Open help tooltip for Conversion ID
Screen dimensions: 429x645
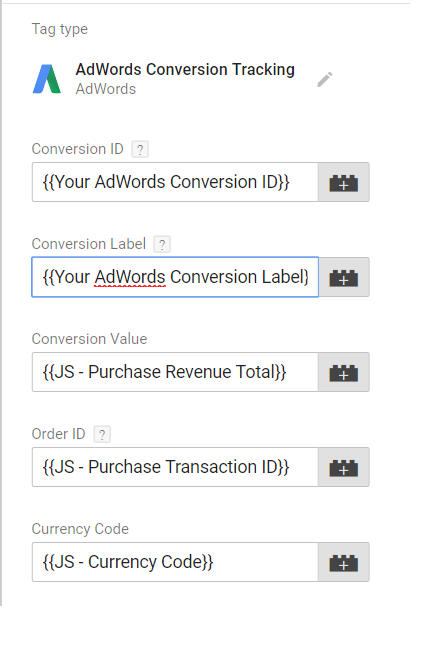tap(140, 149)
